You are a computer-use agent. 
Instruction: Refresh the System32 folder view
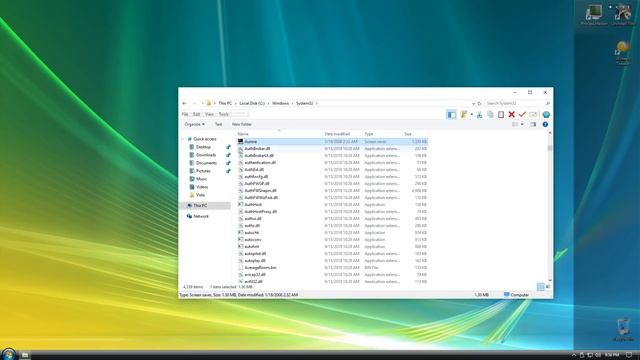[x=480, y=103]
